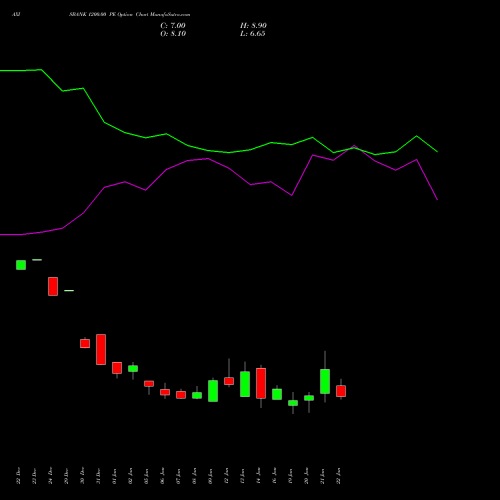
Task: Click the green candlestick above 22 Dec
Action: click(x=21, y=265)
